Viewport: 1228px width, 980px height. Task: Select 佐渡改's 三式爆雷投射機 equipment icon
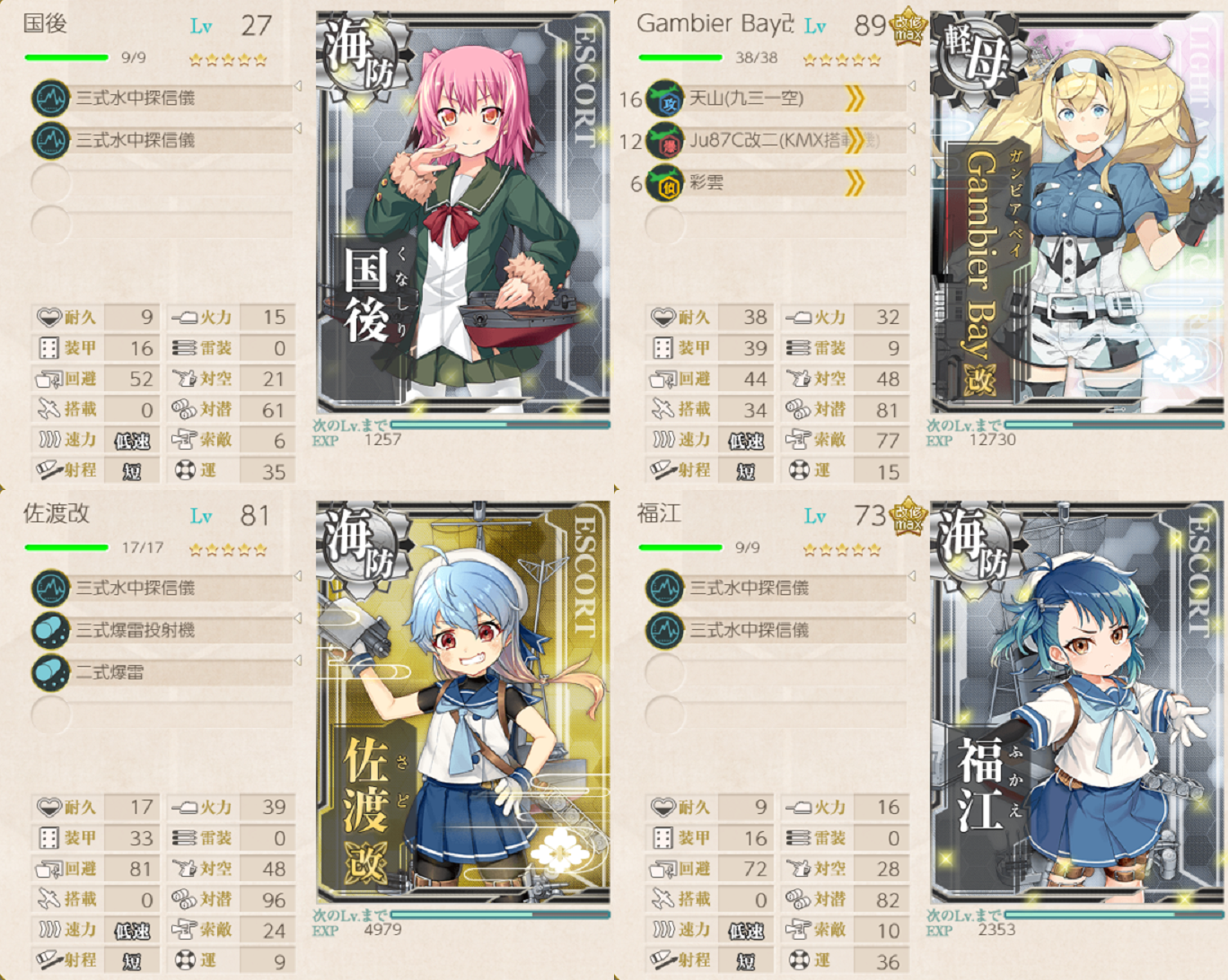pyautogui.click(x=50, y=630)
